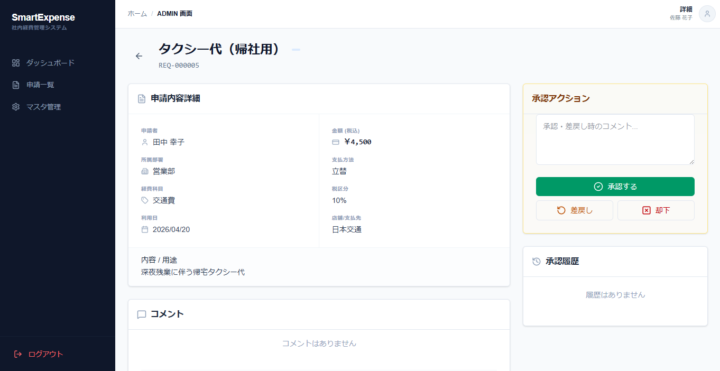The height and width of the screenshot is (371, 720).
Task: Click the amount ¥4,500
Action: 358,142
